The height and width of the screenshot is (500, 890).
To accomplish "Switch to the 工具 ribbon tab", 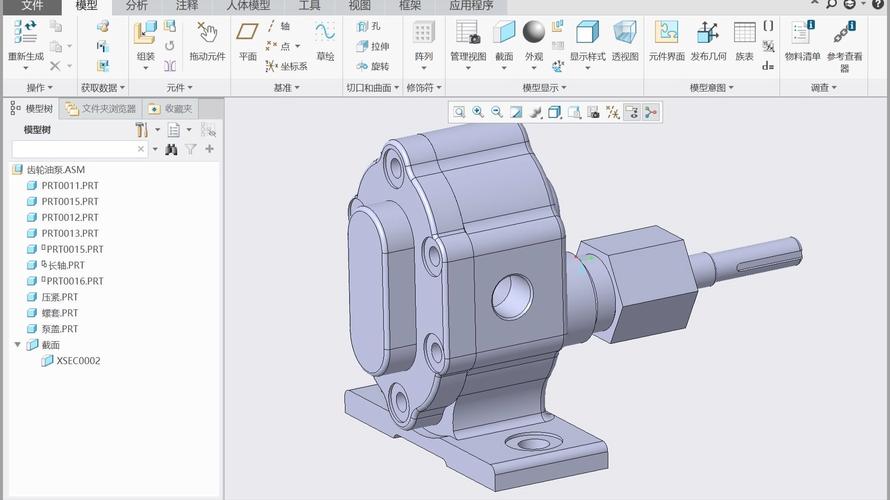I will (309, 6).
